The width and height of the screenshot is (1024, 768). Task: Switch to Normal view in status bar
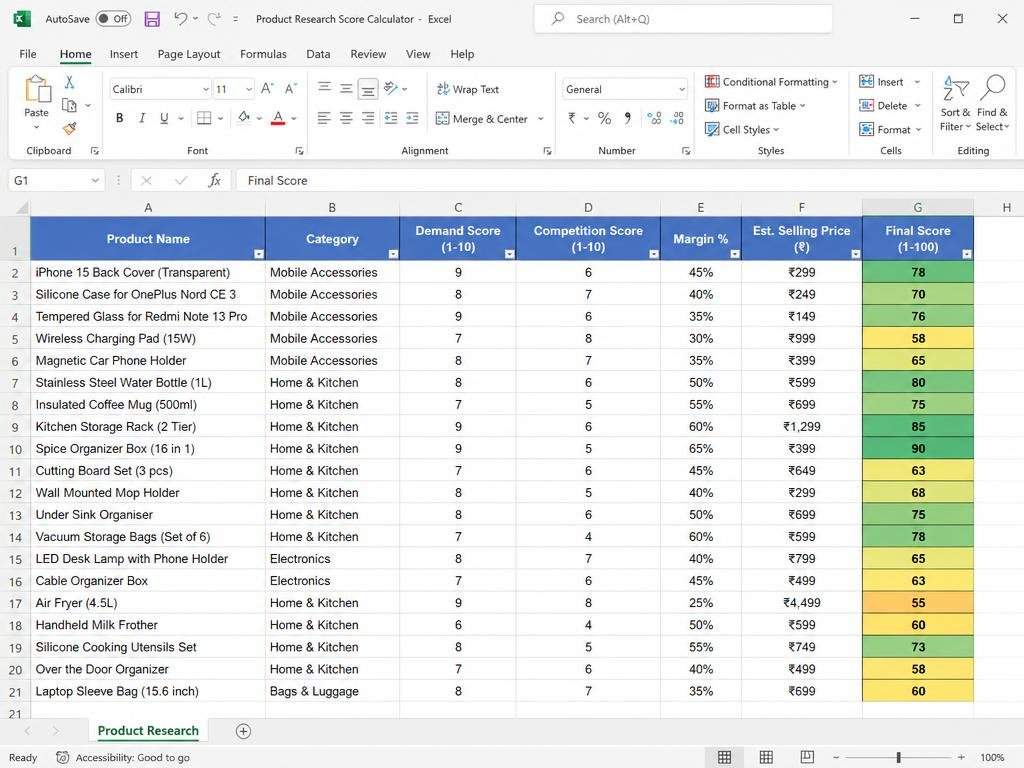[724, 758]
